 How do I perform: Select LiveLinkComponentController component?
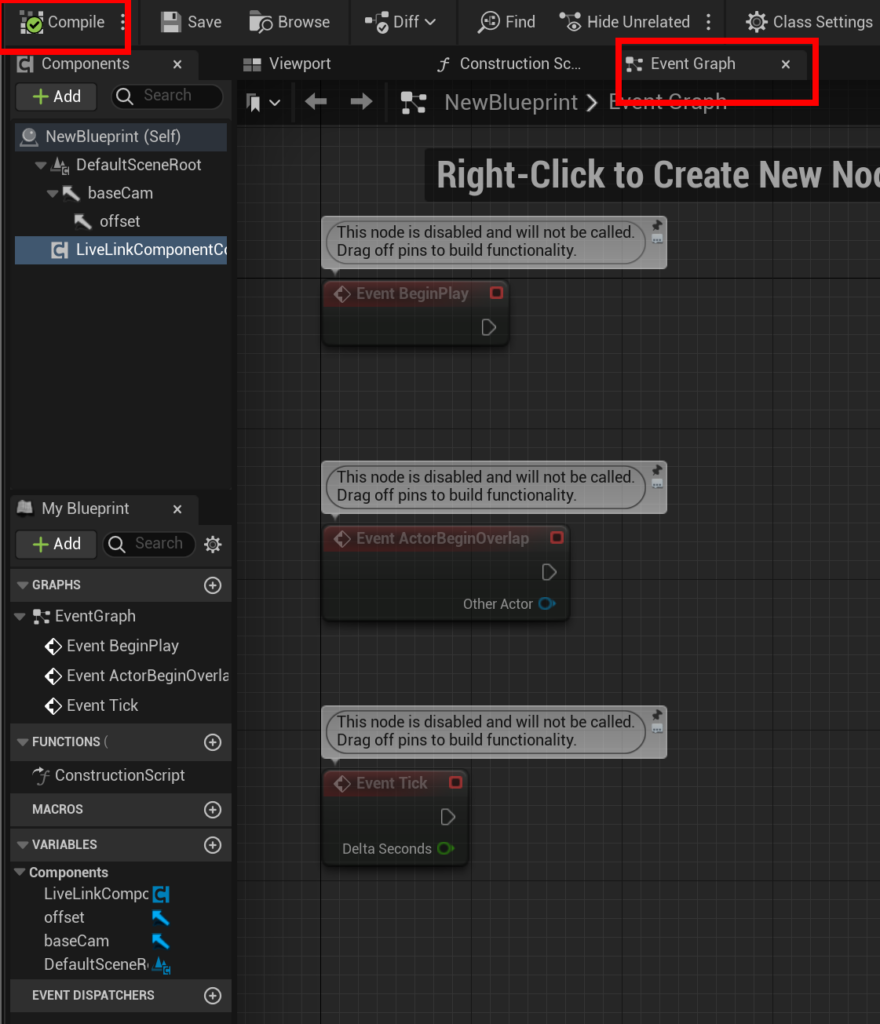pos(121,250)
